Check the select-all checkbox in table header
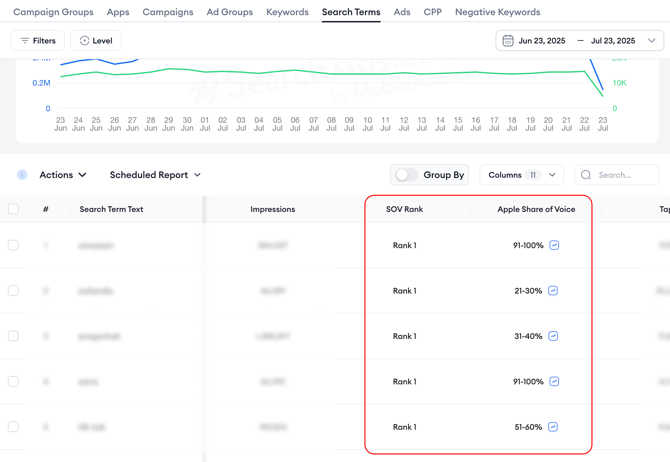The width and height of the screenshot is (670, 462). coord(13,209)
